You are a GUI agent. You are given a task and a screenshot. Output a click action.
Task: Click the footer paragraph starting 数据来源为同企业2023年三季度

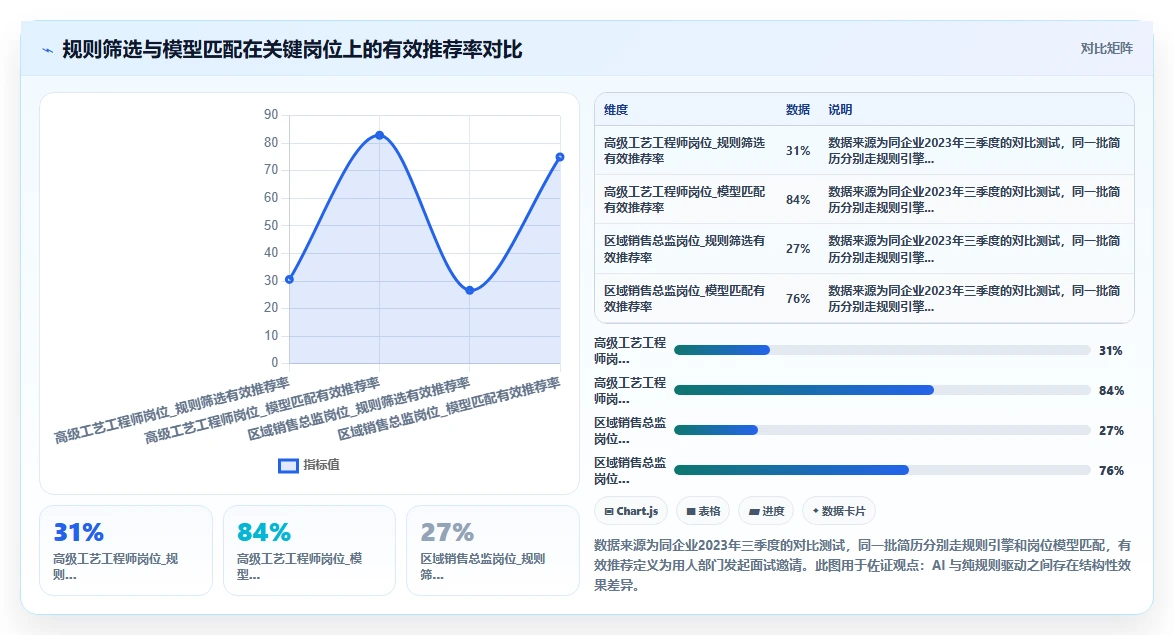pyautogui.click(x=863, y=565)
